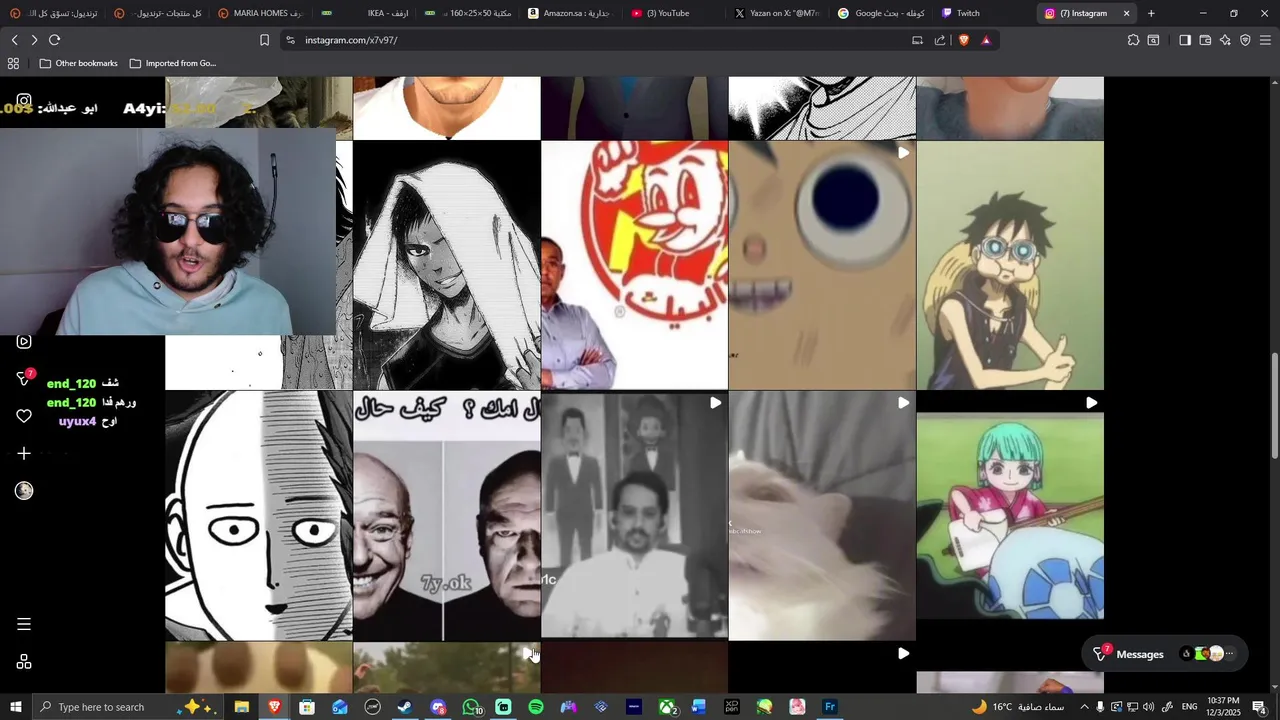Show hidden system tray icons

tap(1084, 707)
